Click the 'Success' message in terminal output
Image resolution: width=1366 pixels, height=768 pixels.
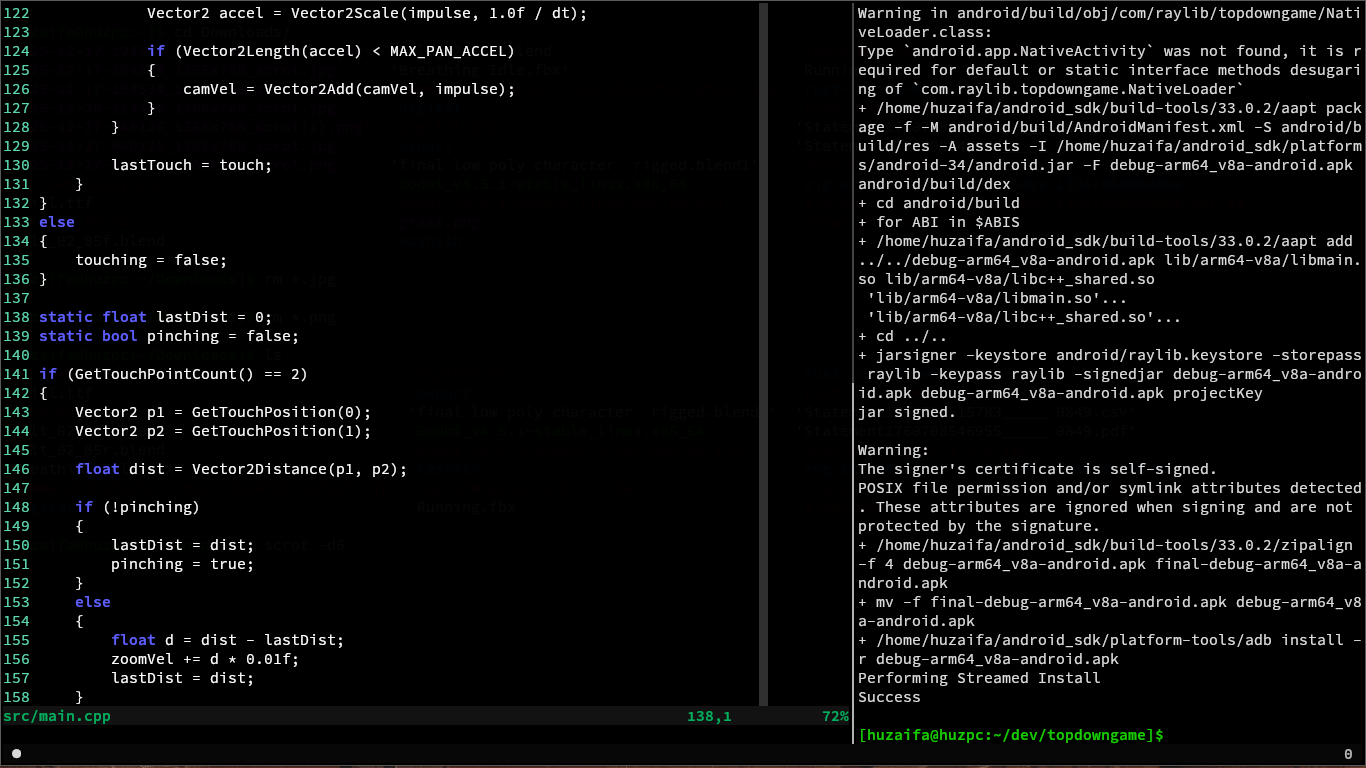pos(889,697)
